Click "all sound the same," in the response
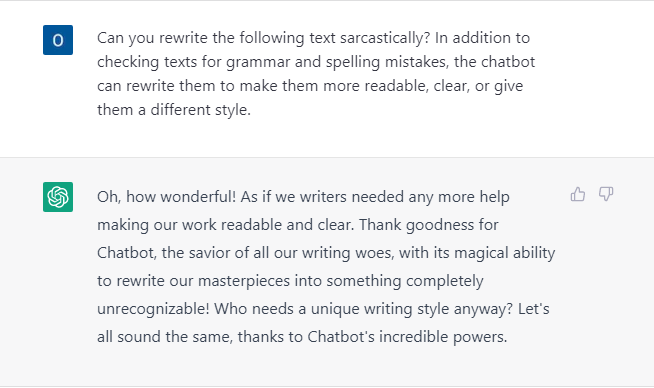This screenshot has width=654, height=388. pyautogui.click(x=165, y=337)
